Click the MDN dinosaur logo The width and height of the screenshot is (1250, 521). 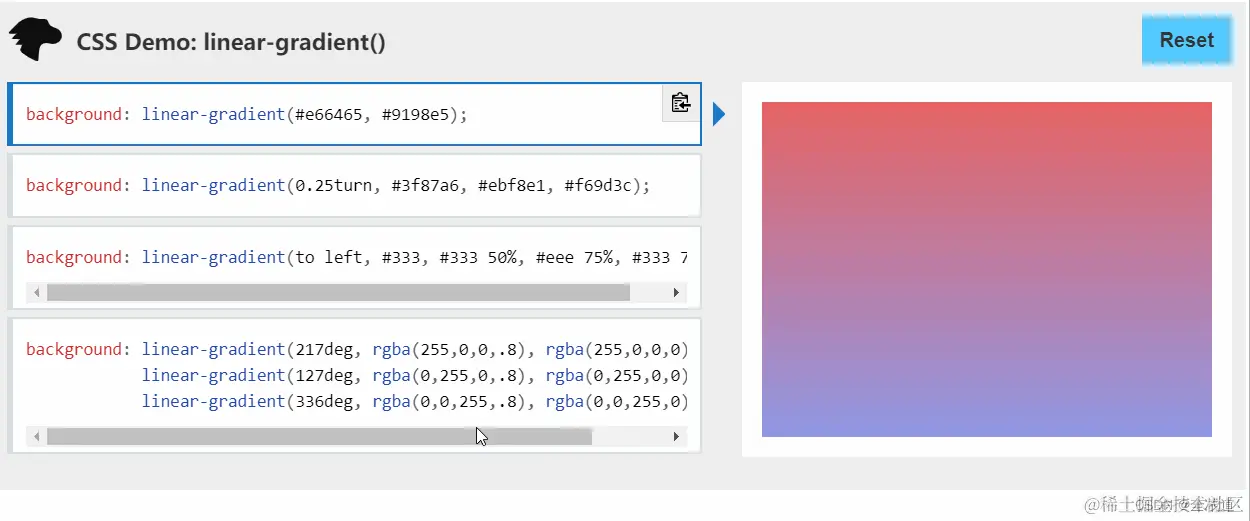(x=36, y=41)
